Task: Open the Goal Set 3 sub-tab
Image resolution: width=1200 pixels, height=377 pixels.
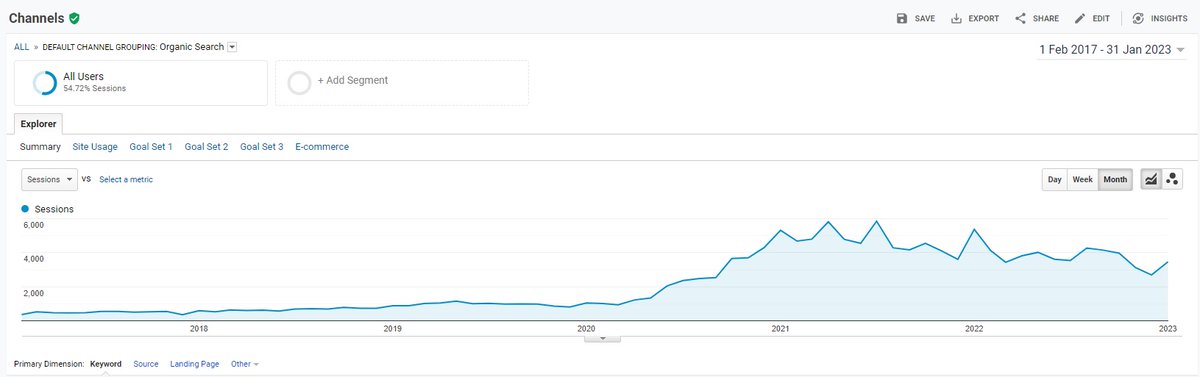Action: click(x=262, y=147)
